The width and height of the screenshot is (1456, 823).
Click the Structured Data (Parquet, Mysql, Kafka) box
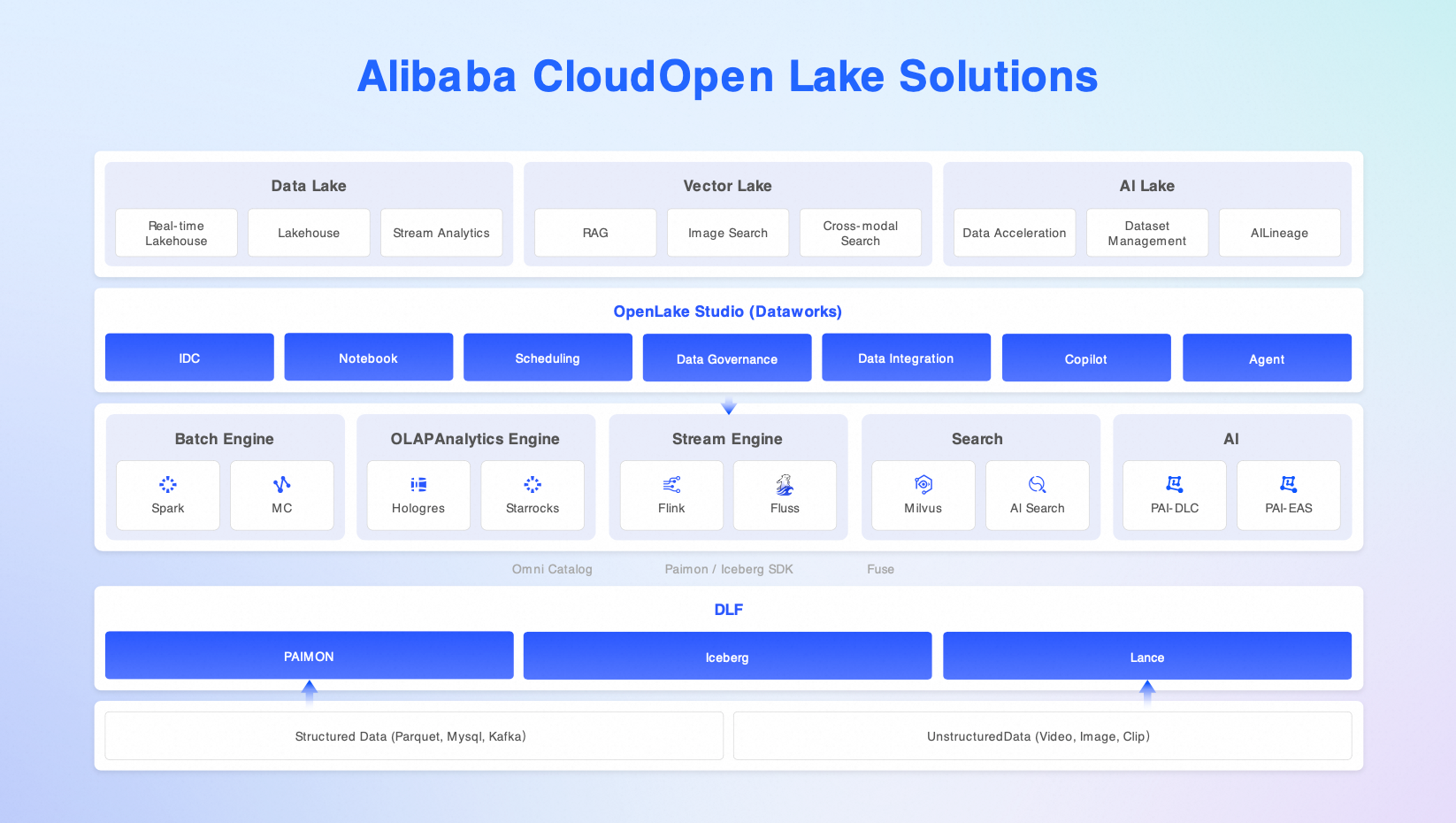(x=414, y=735)
